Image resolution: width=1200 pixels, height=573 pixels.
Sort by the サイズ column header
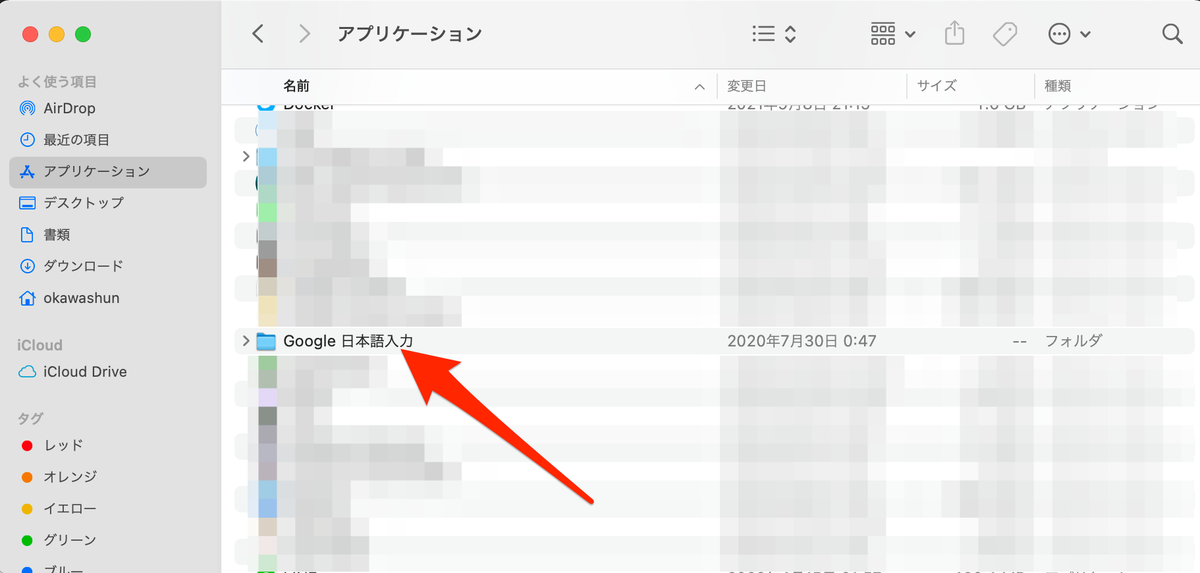pyautogui.click(x=936, y=87)
